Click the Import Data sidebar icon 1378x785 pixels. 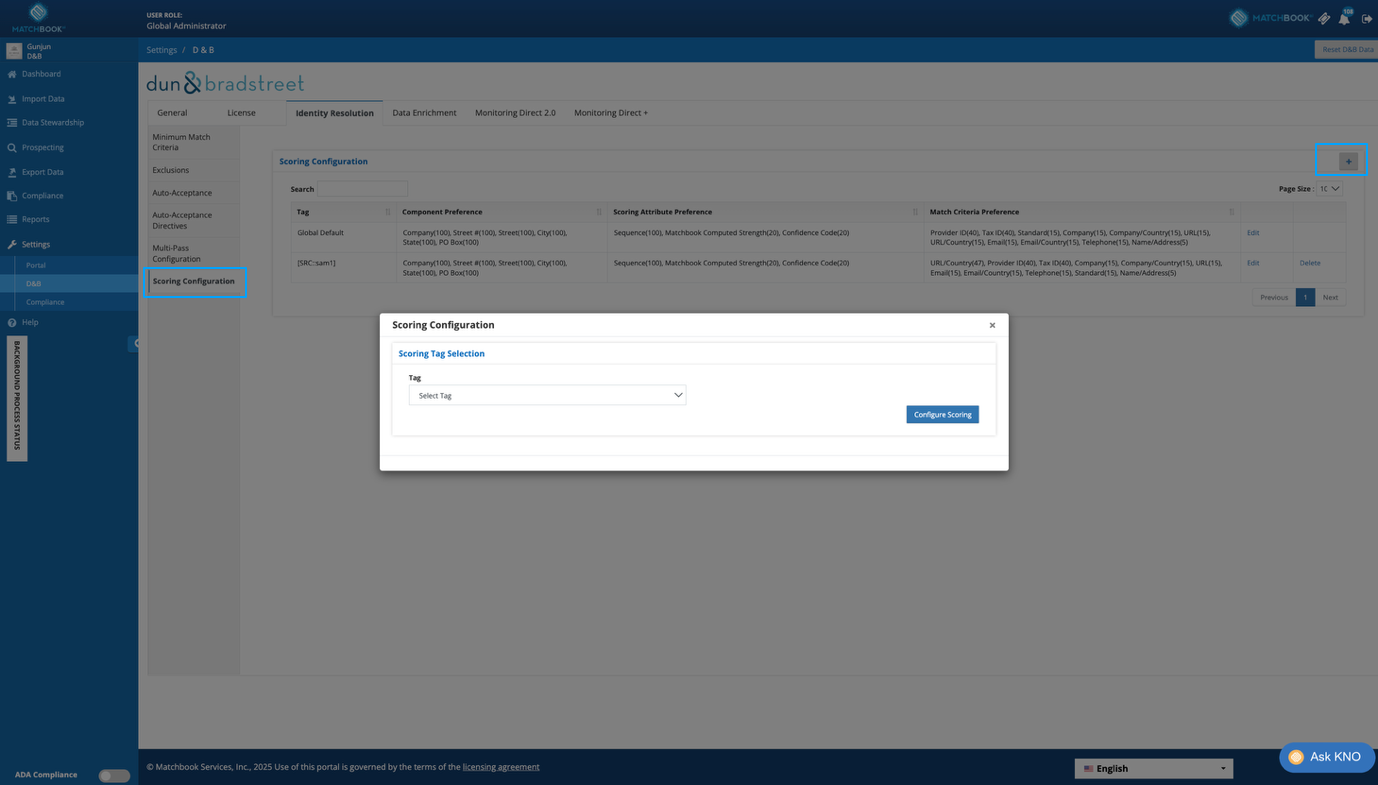tap(12, 99)
